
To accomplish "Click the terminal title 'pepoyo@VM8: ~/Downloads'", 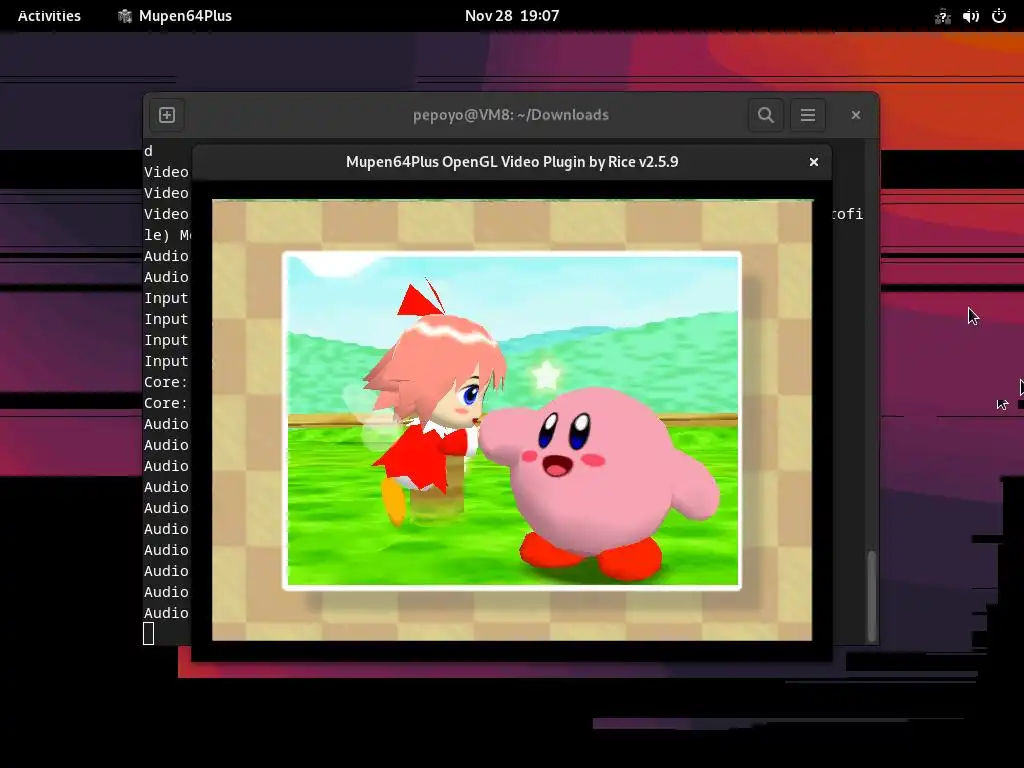I will tap(511, 115).
